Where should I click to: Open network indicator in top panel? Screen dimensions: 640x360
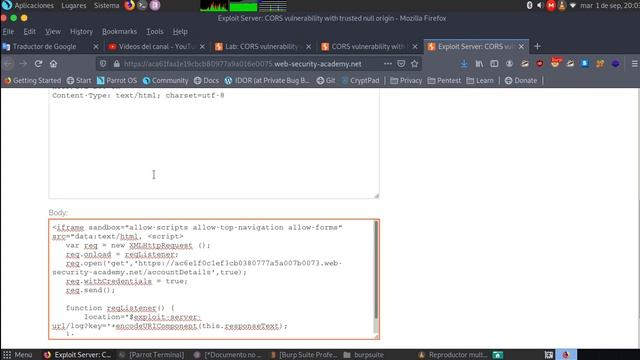573,5
